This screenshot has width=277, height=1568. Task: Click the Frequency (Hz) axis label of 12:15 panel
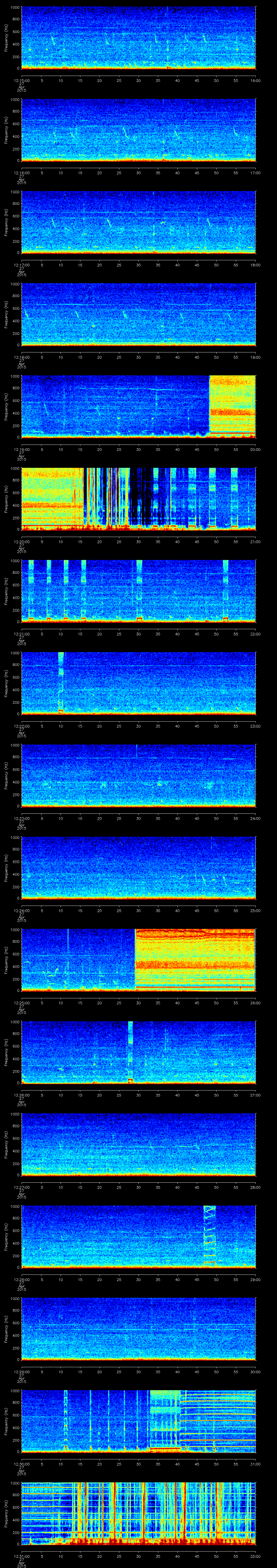click(6, 38)
